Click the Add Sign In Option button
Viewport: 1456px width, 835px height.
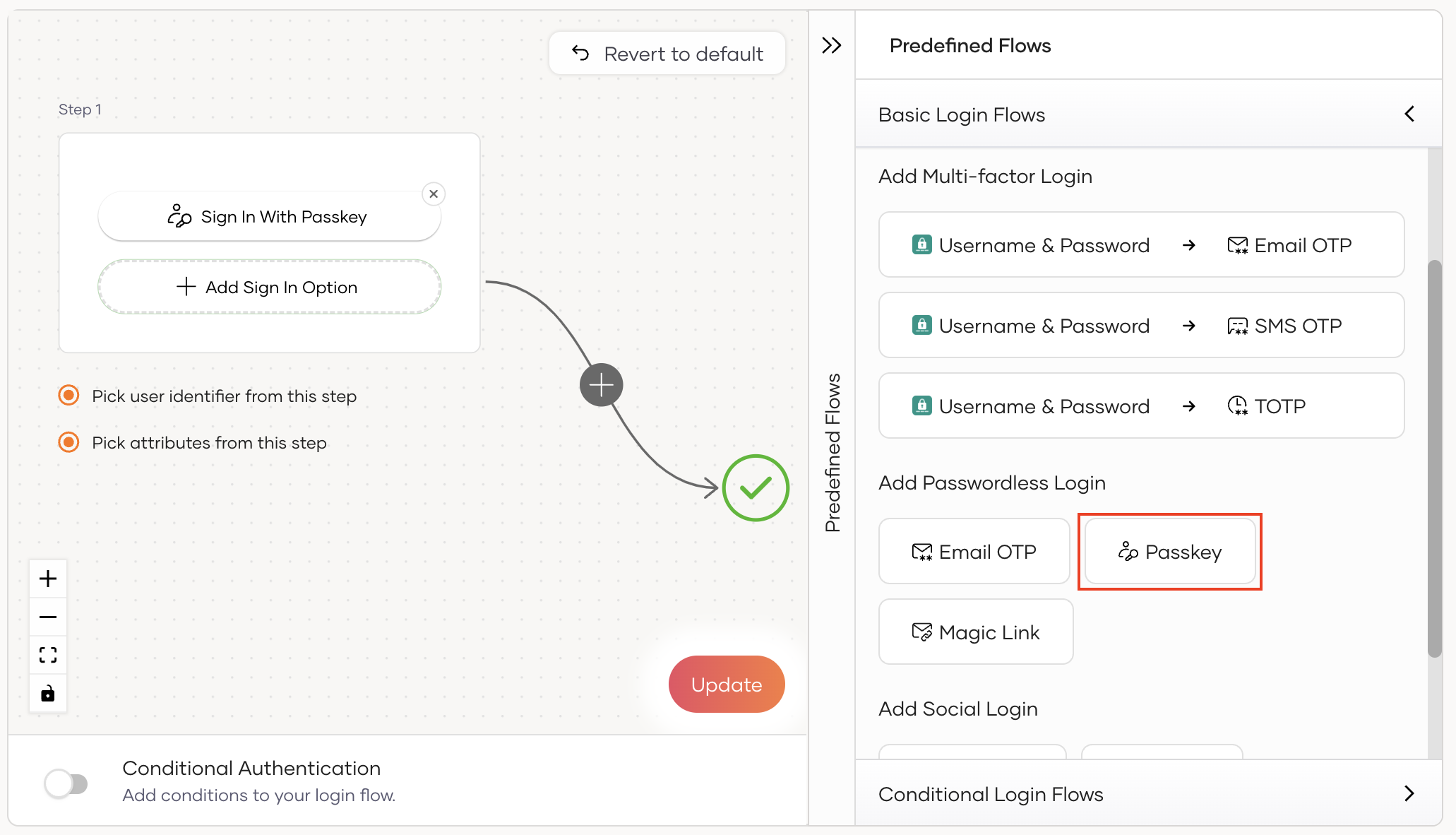pos(269,287)
